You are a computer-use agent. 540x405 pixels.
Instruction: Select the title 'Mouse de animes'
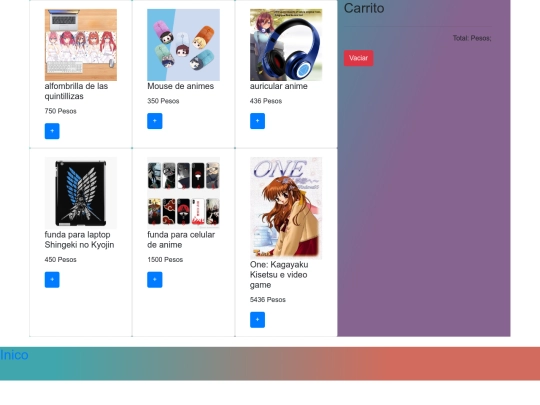click(x=180, y=86)
